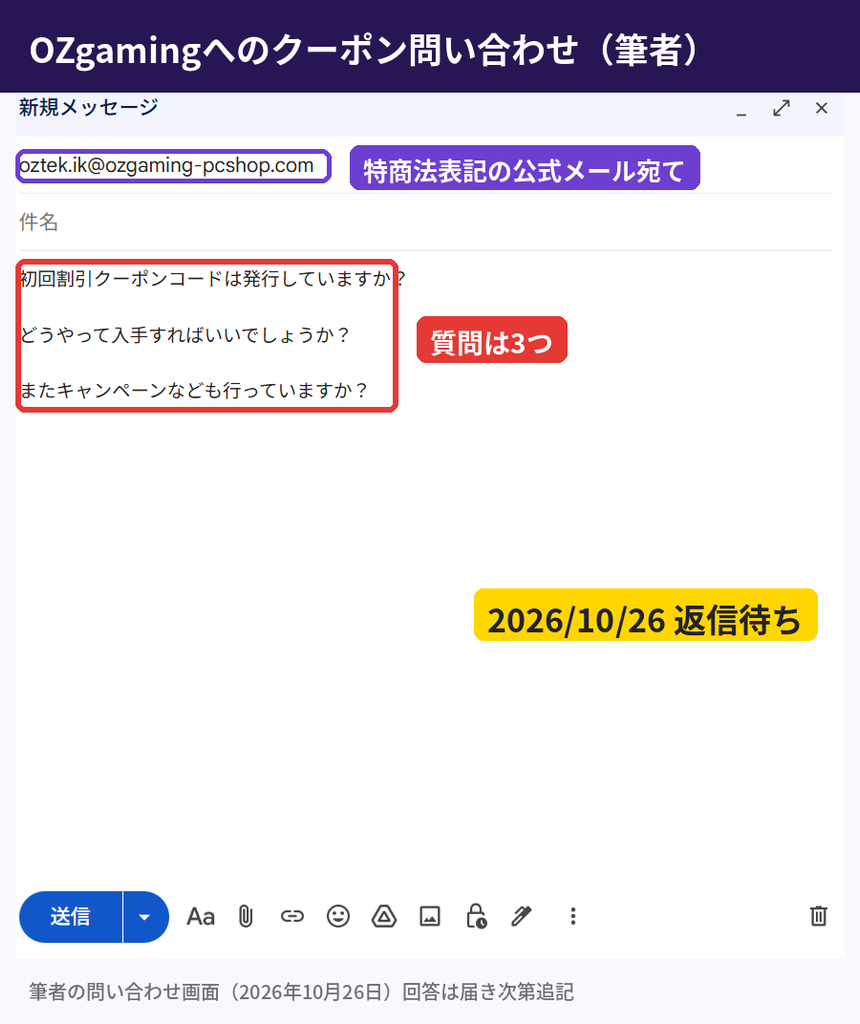Screen dimensions: 860x1024
Task: Open more options three-dot menu
Action: (x=573, y=916)
